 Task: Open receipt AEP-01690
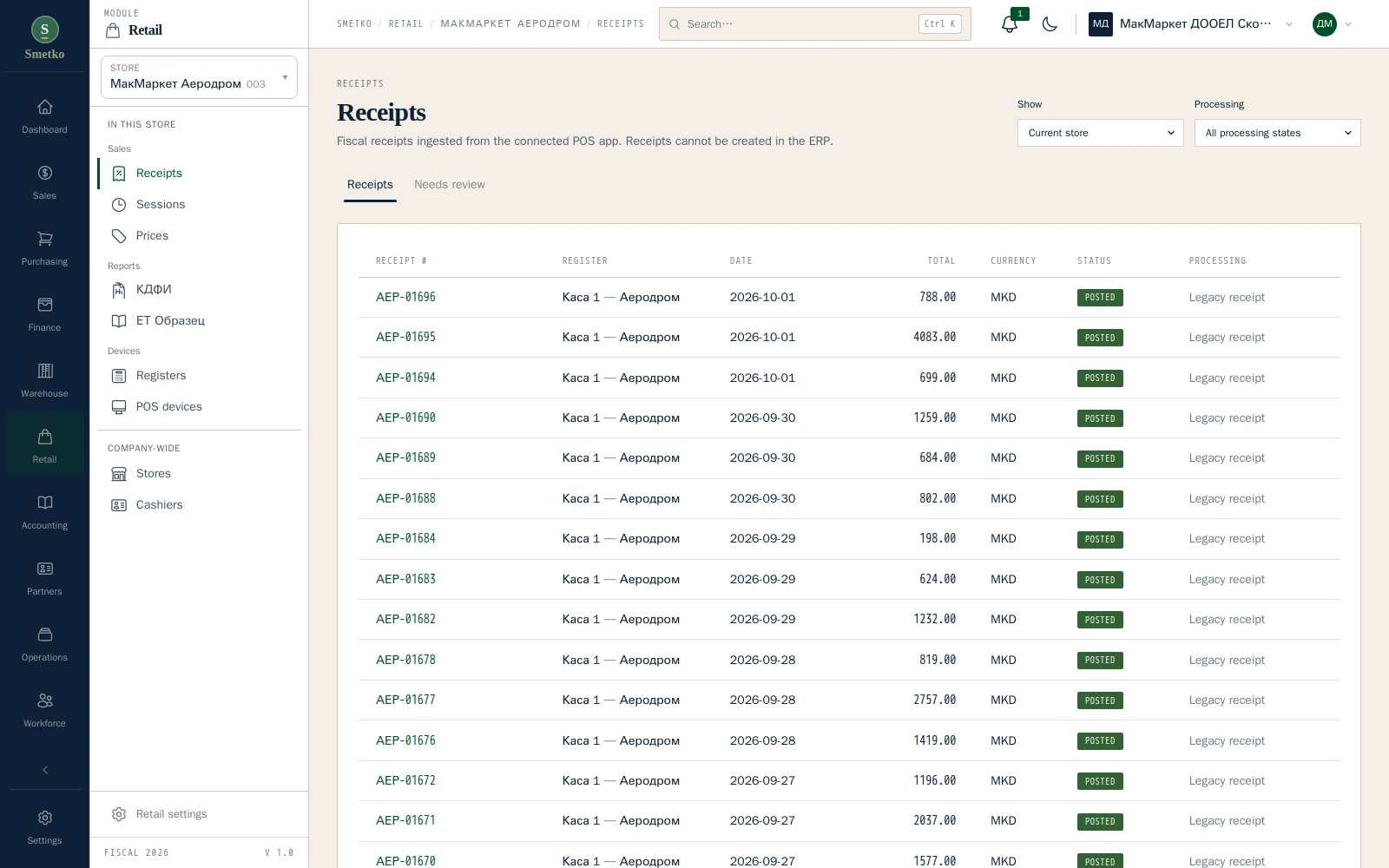405,418
